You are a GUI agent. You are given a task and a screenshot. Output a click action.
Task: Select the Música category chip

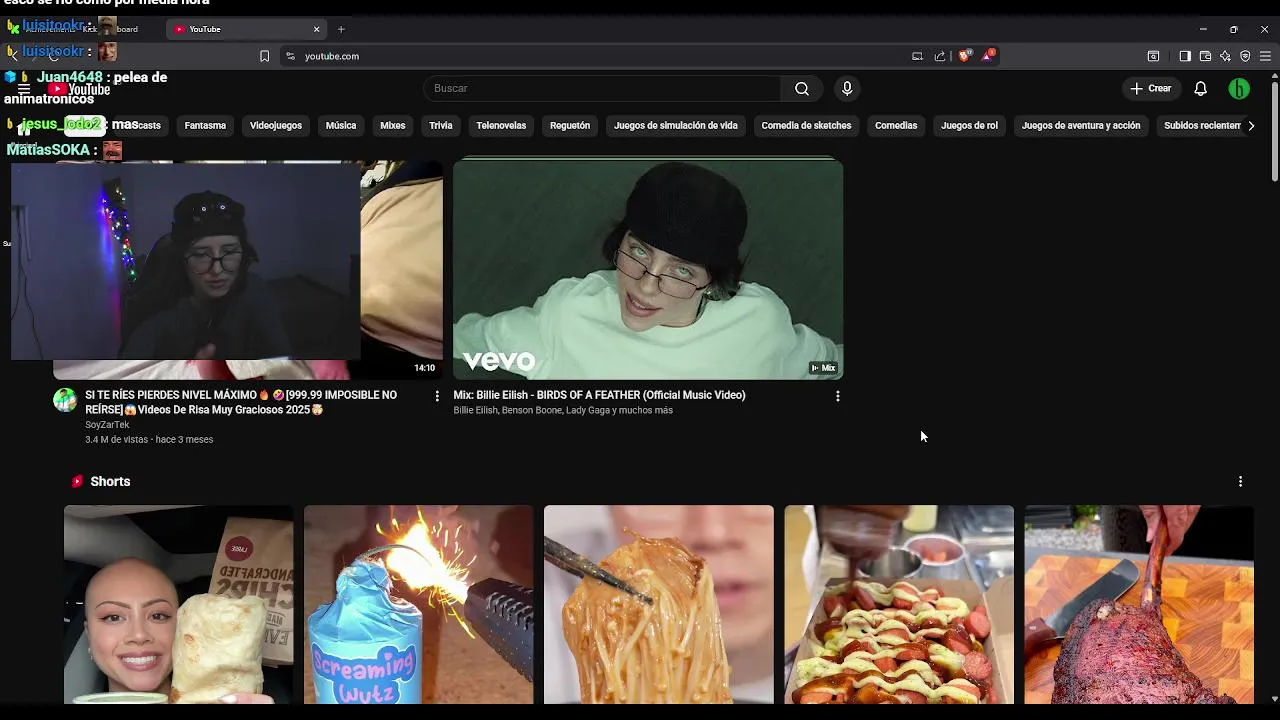341,126
